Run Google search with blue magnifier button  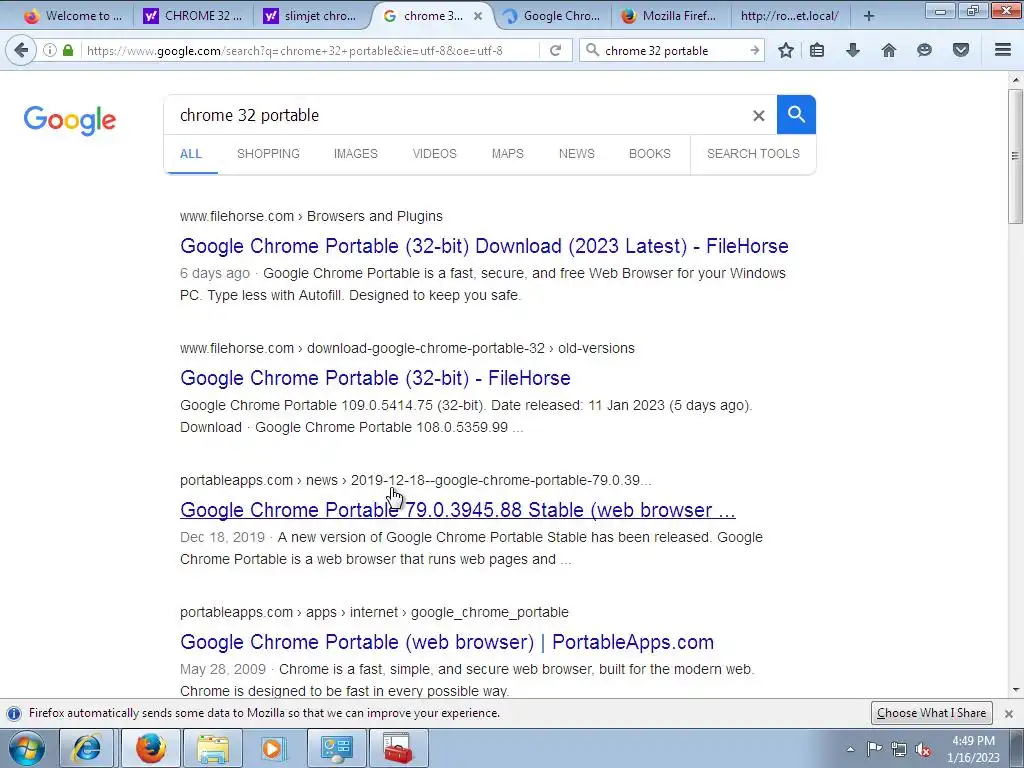point(796,115)
